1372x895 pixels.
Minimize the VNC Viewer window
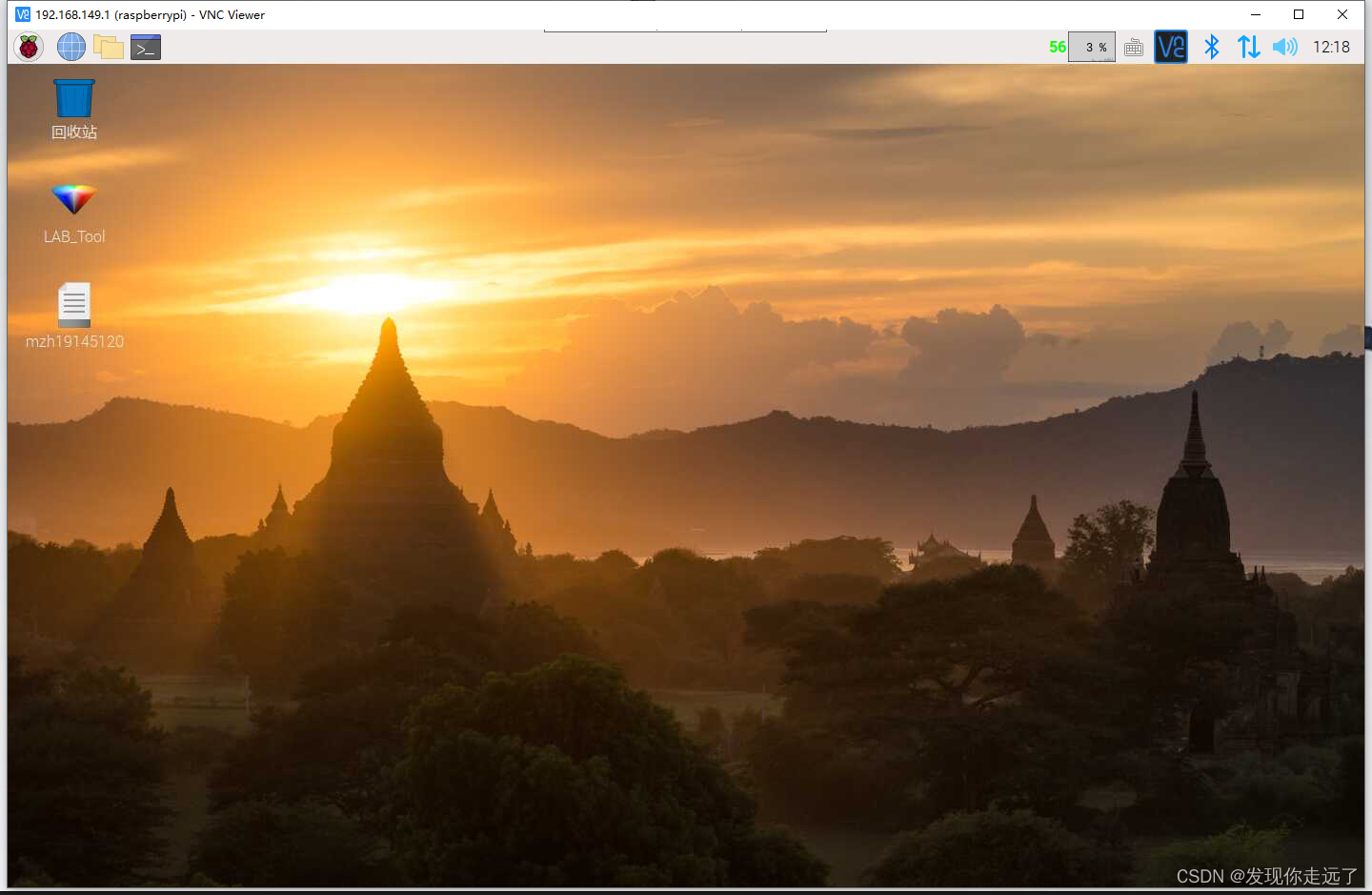click(x=1256, y=14)
